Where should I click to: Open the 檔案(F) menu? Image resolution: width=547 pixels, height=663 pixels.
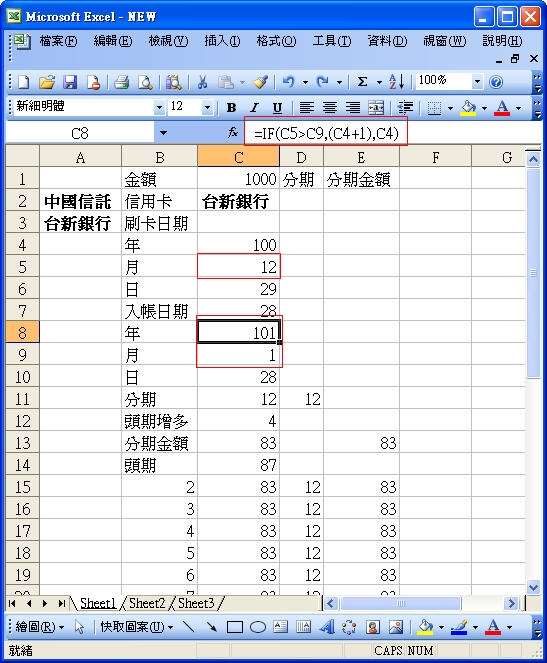58,41
